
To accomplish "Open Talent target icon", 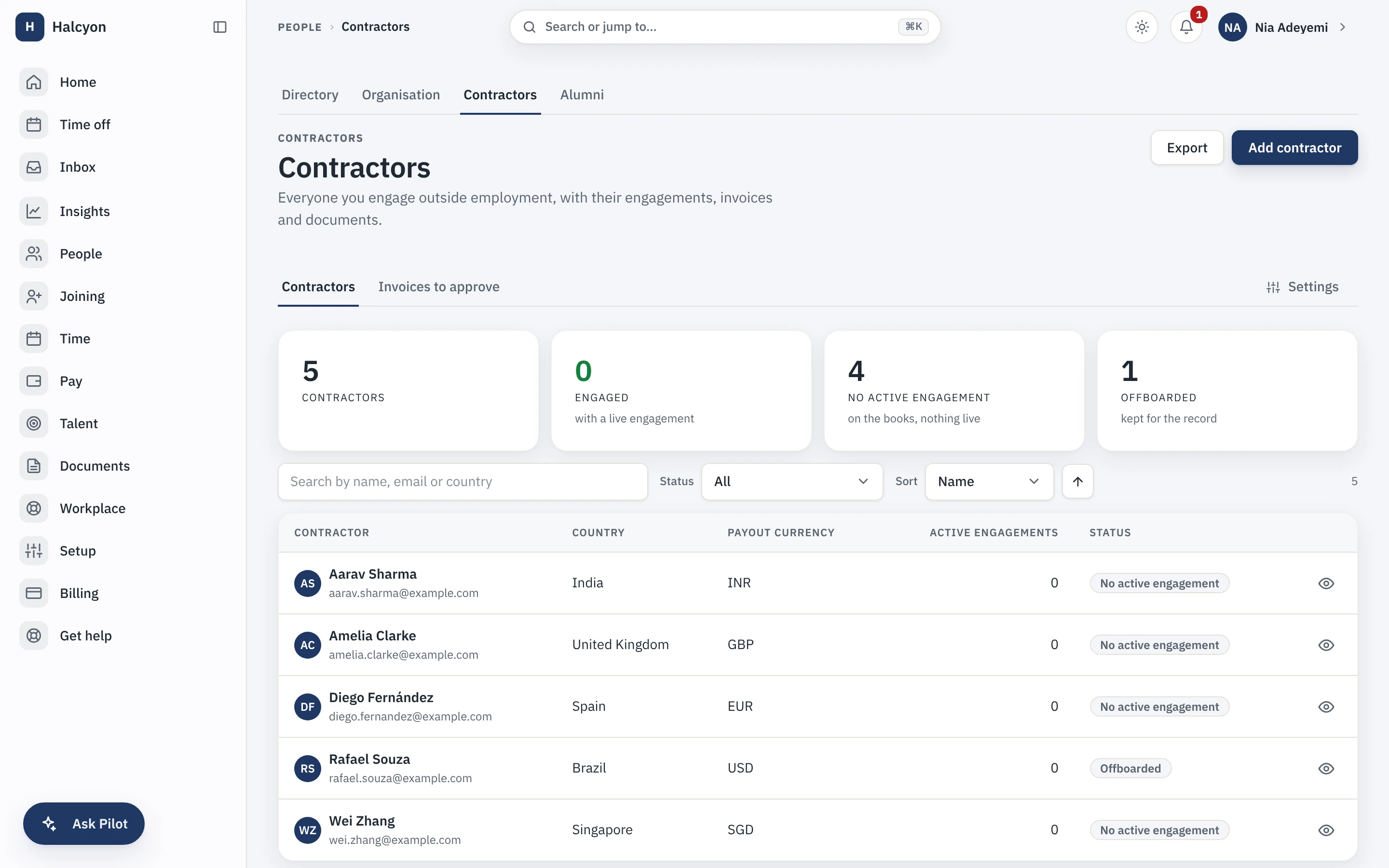I will click(34, 424).
